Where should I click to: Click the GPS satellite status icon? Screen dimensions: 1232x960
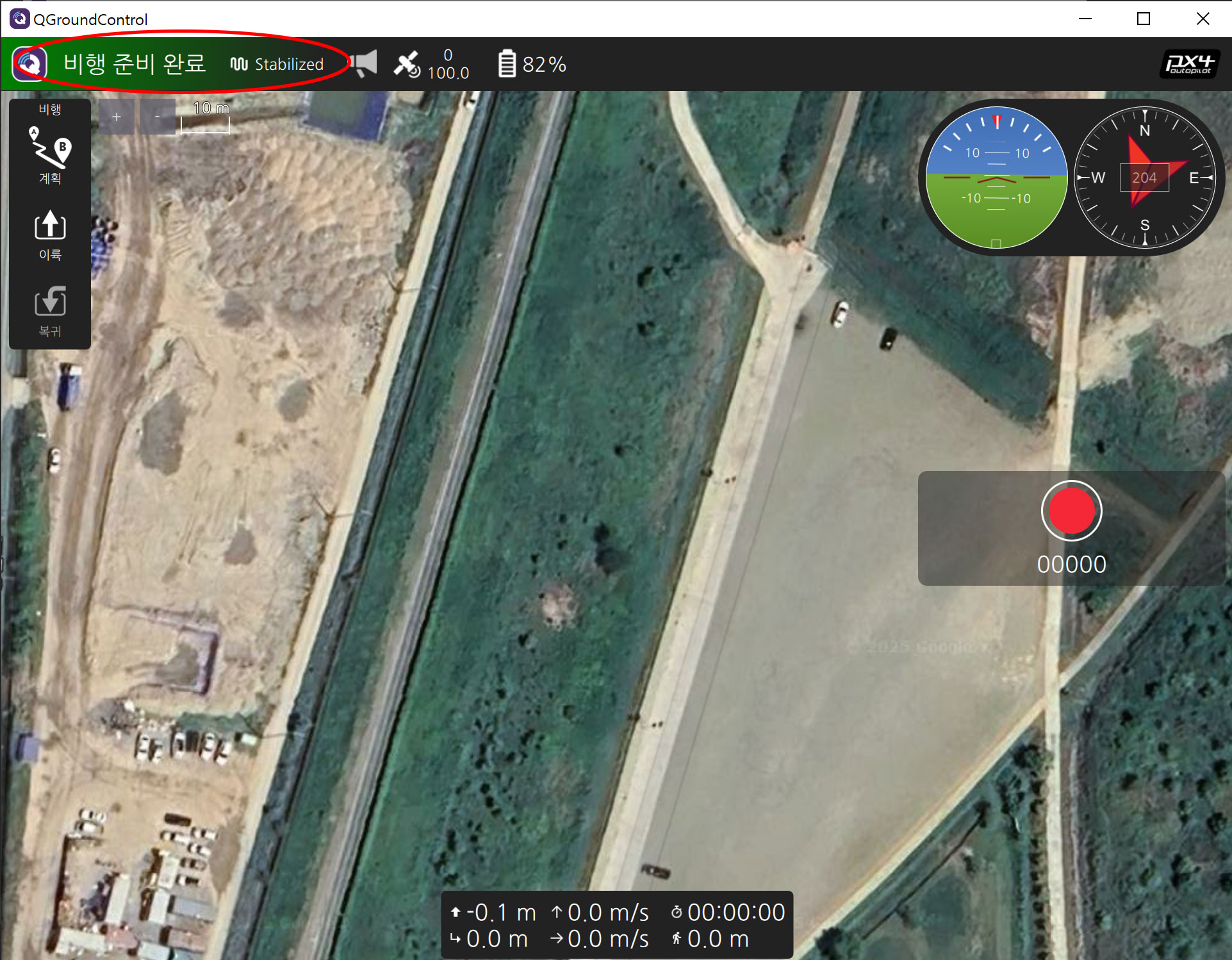pos(407,64)
